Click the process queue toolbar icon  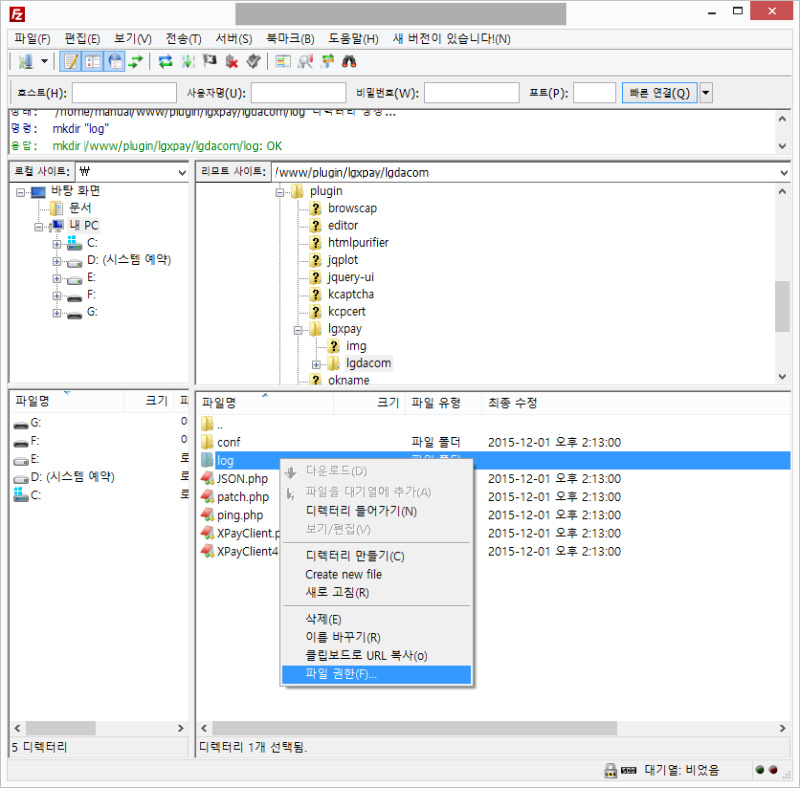click(x=188, y=62)
